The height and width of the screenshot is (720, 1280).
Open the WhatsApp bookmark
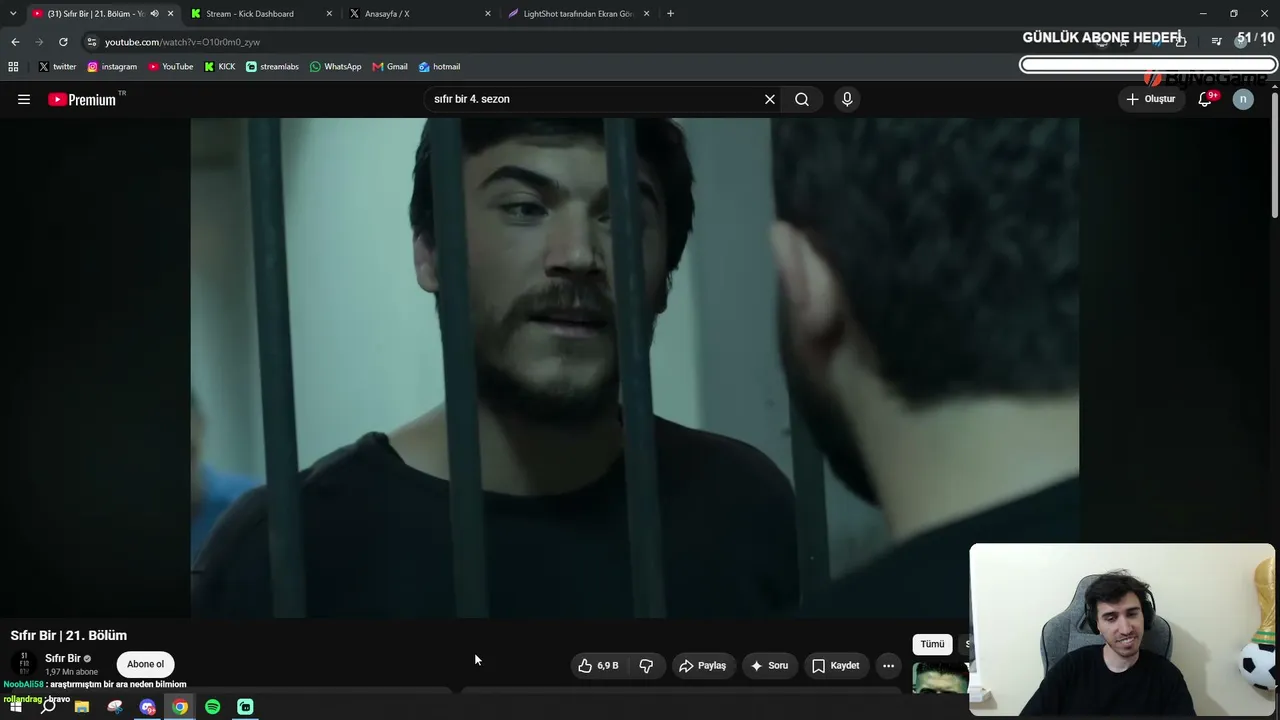pyautogui.click(x=335, y=67)
